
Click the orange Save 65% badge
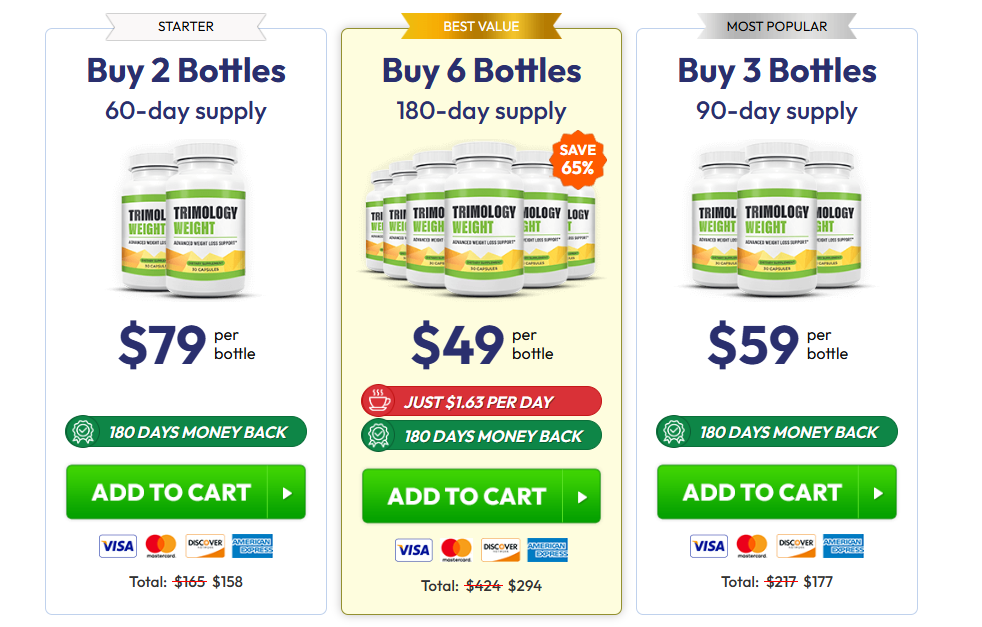578,159
